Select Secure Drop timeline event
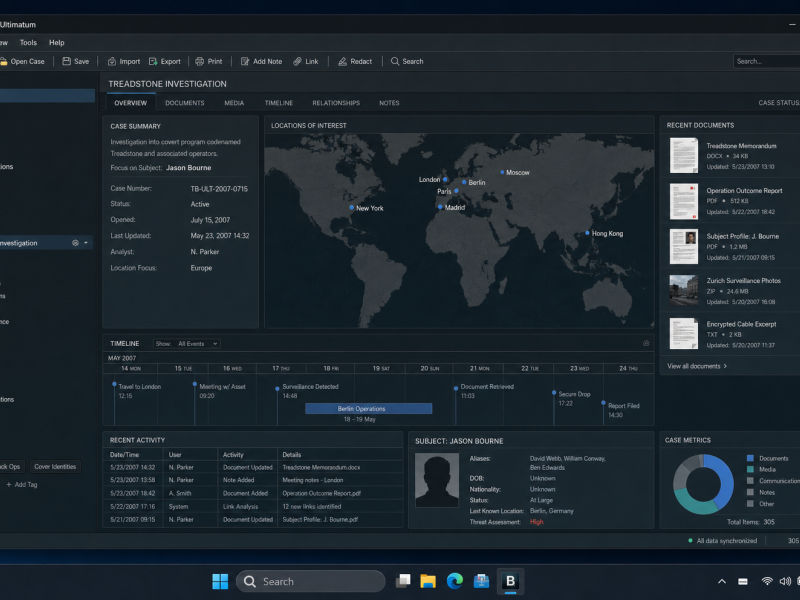This screenshot has width=800, height=600. point(574,398)
